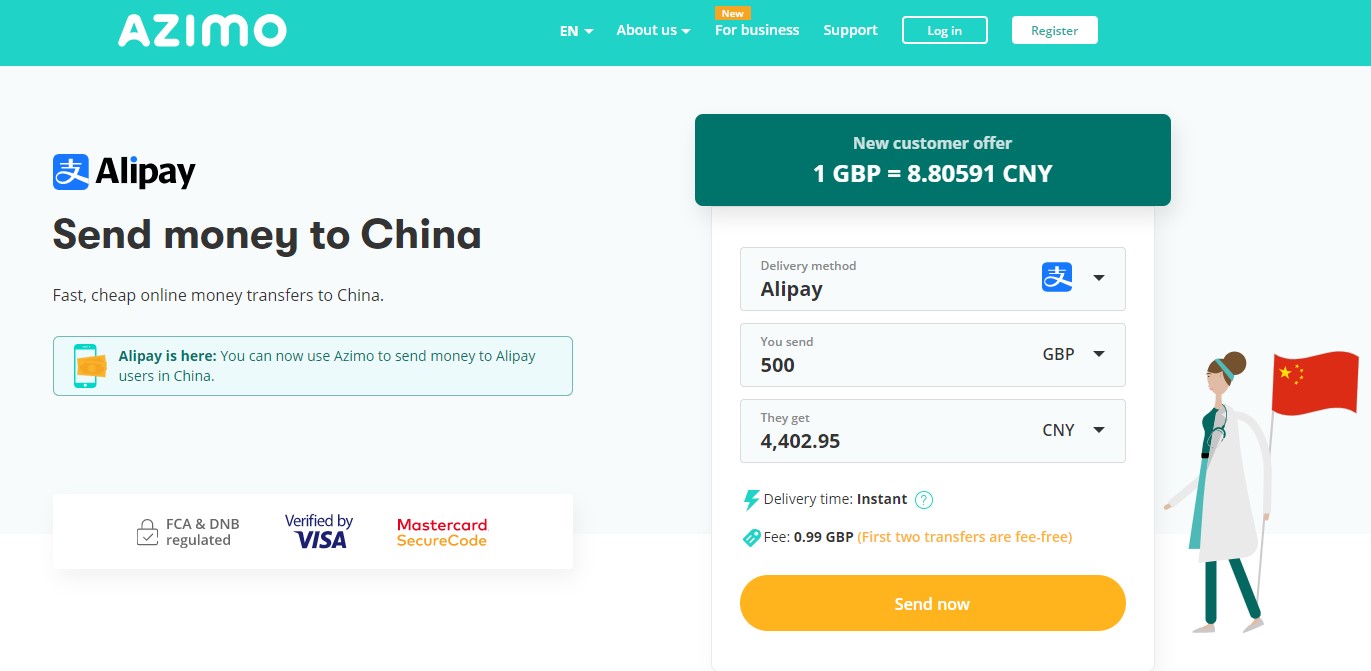The height and width of the screenshot is (671, 1371).
Task: Click the phone icon in the Alipay notice
Action: 90,366
